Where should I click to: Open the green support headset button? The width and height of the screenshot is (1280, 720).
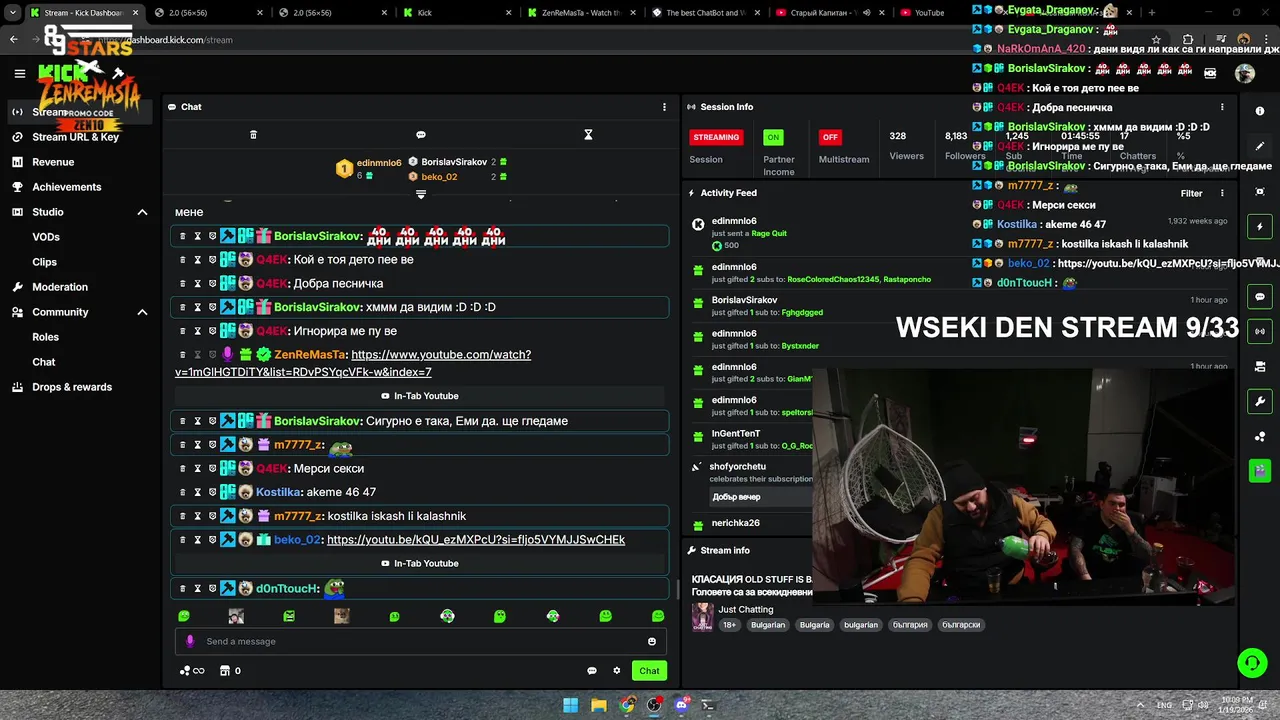point(1252,663)
